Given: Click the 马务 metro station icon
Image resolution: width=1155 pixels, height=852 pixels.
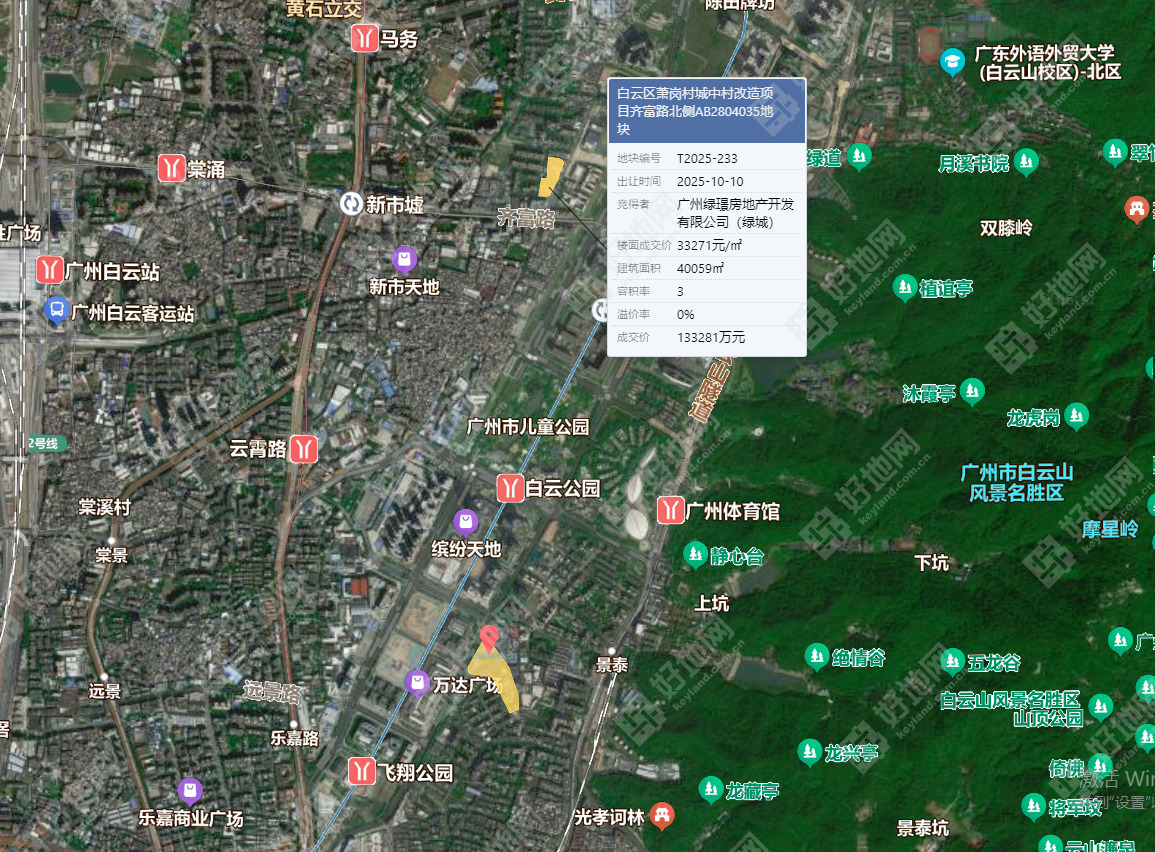Looking at the screenshot, I should click(363, 38).
